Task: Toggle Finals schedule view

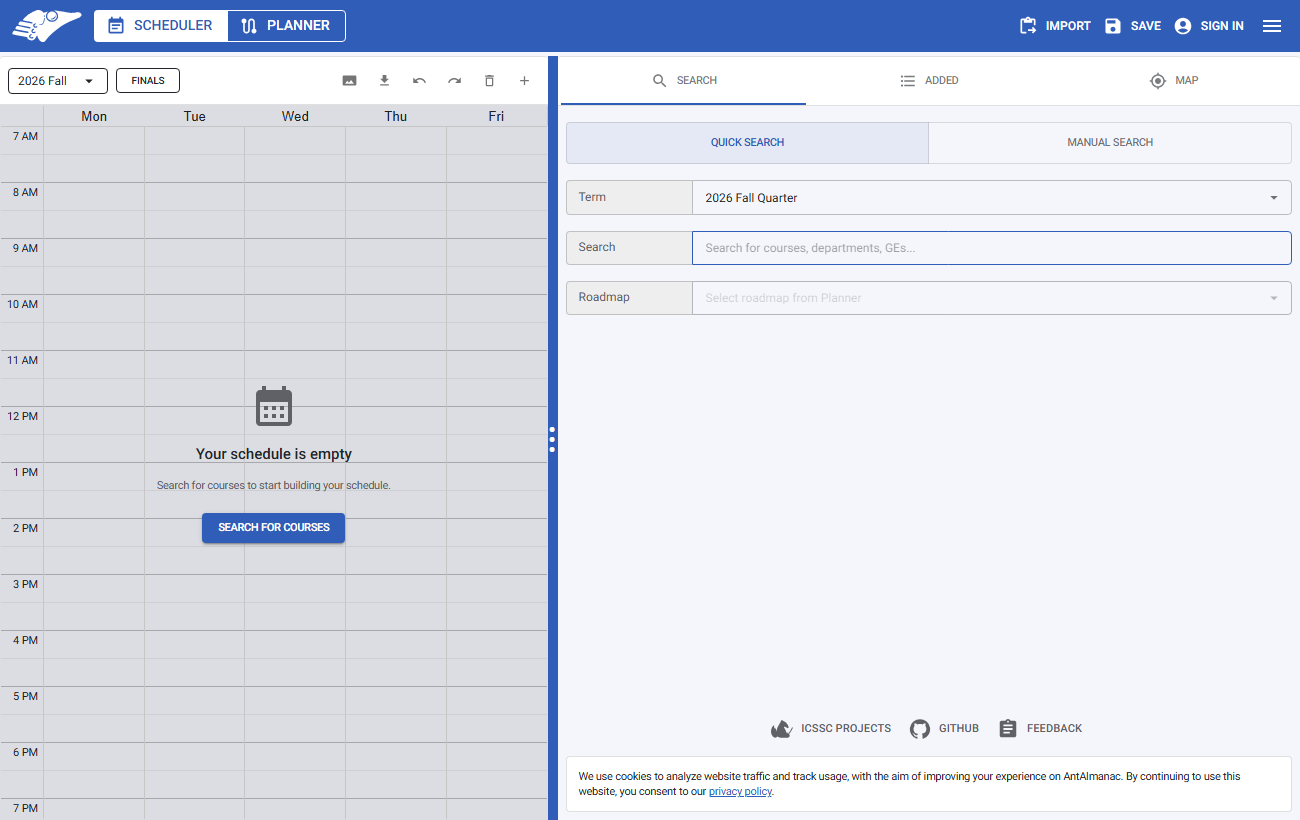Action: pyautogui.click(x=148, y=81)
